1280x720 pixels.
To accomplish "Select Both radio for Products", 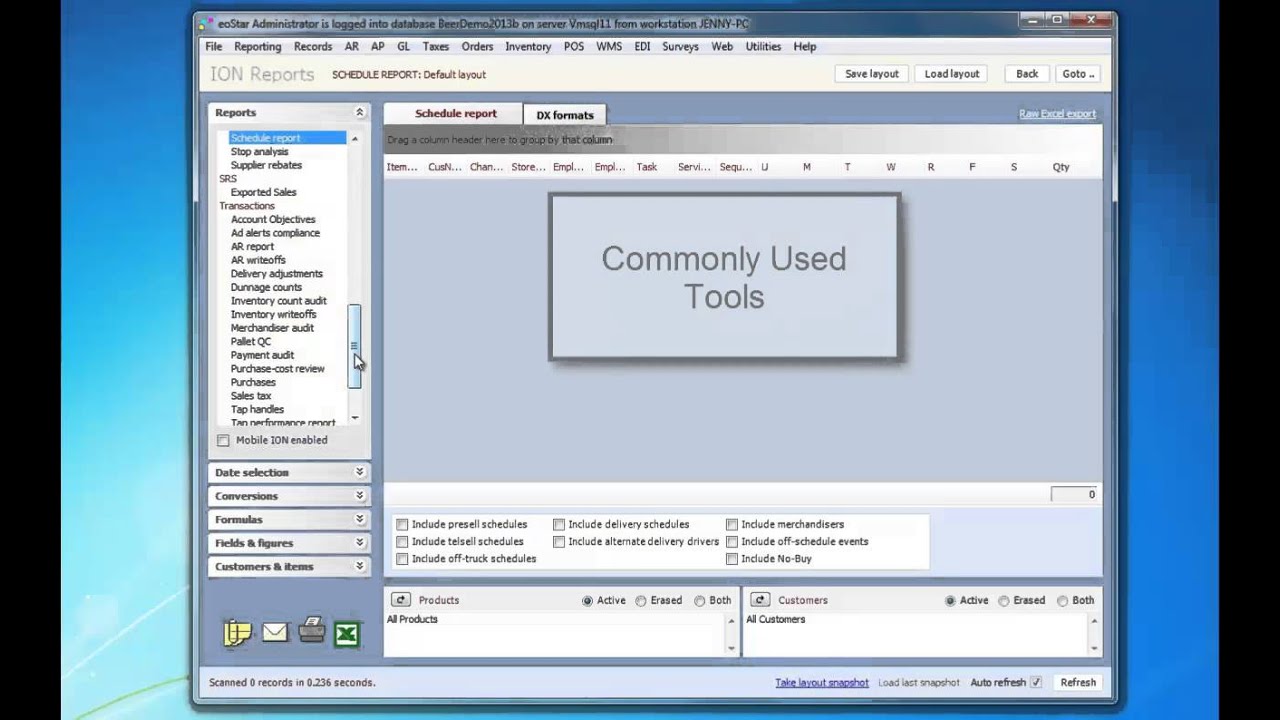I will point(700,601).
